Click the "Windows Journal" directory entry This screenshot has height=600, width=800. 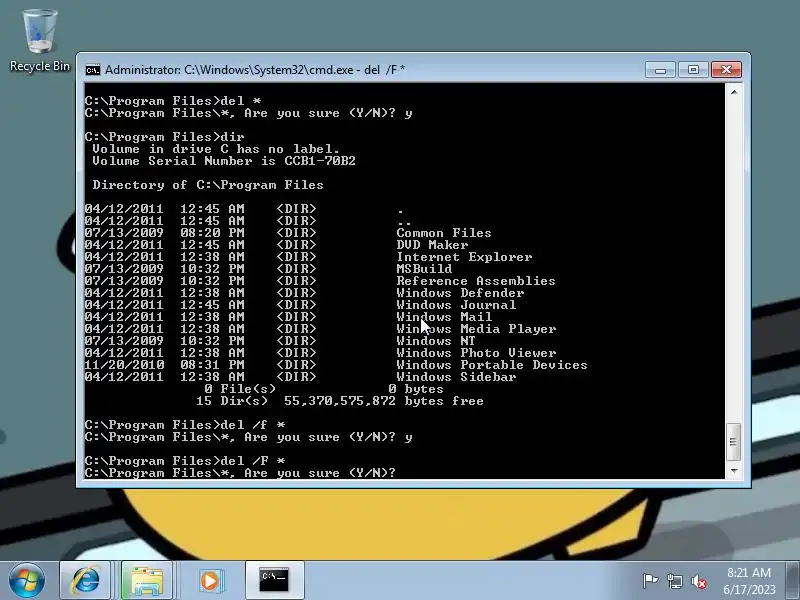tap(456, 305)
